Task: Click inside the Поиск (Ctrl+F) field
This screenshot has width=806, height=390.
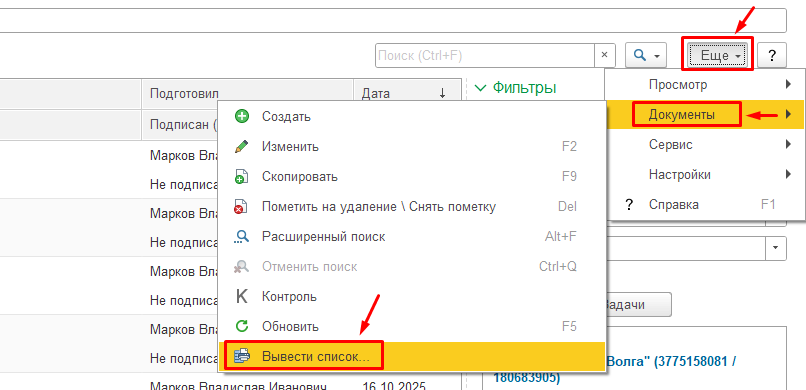Action: (x=485, y=55)
